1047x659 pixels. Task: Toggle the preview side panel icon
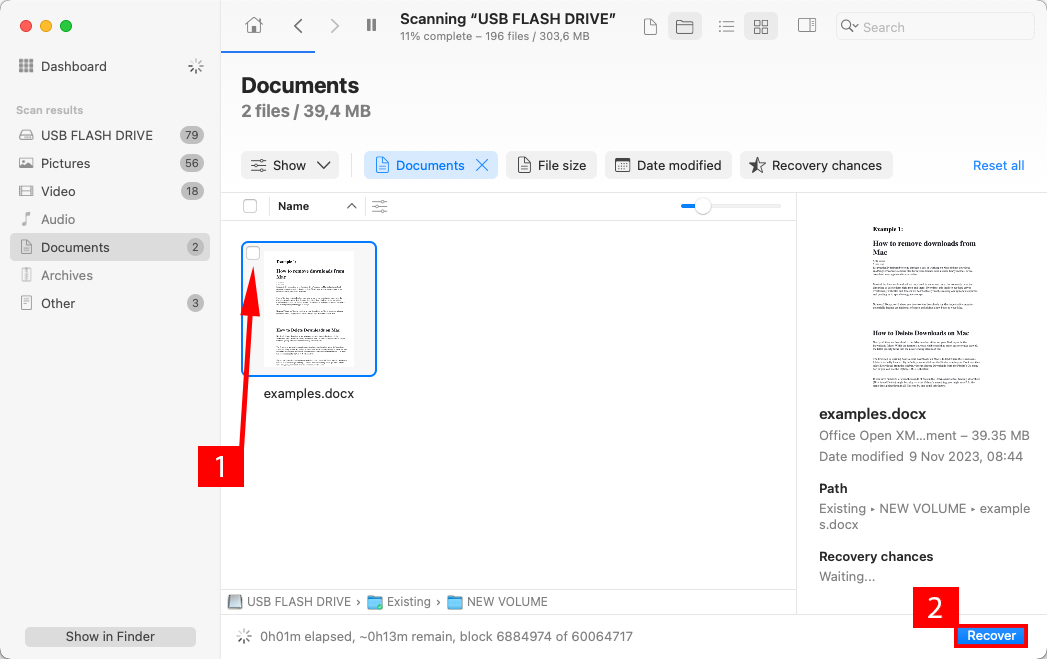807,26
